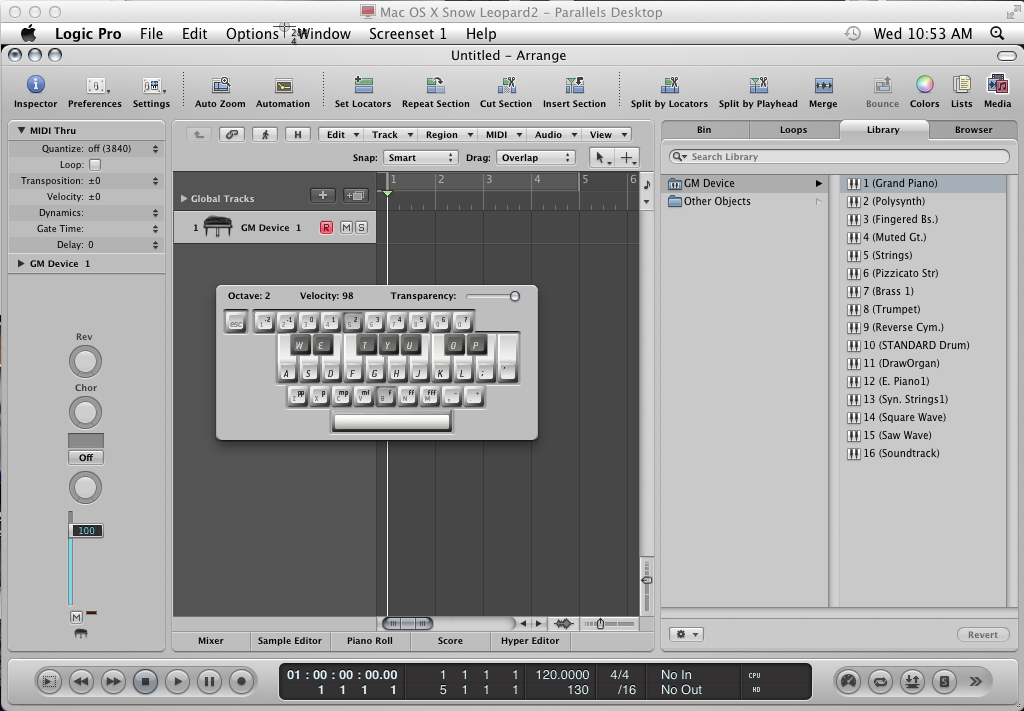Open the Piano Roll editor tab
The height and width of the screenshot is (711, 1024).
point(370,641)
